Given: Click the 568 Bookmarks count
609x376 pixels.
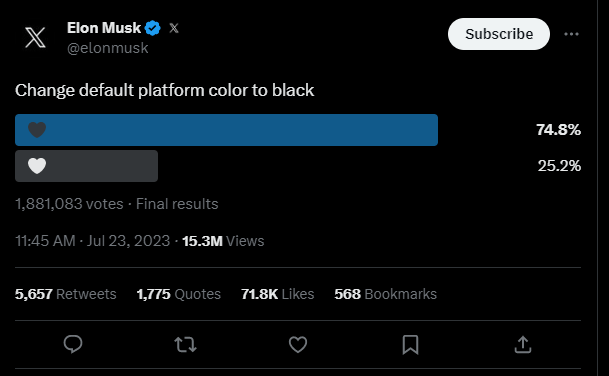Looking at the screenshot, I should click(386, 294).
